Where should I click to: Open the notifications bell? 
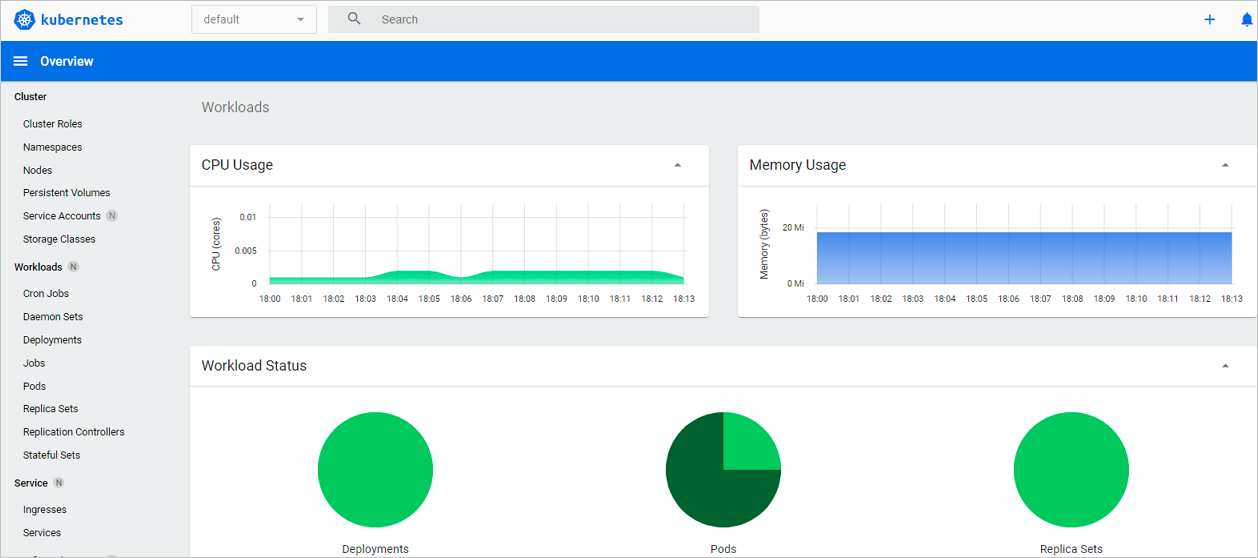tap(1246, 19)
